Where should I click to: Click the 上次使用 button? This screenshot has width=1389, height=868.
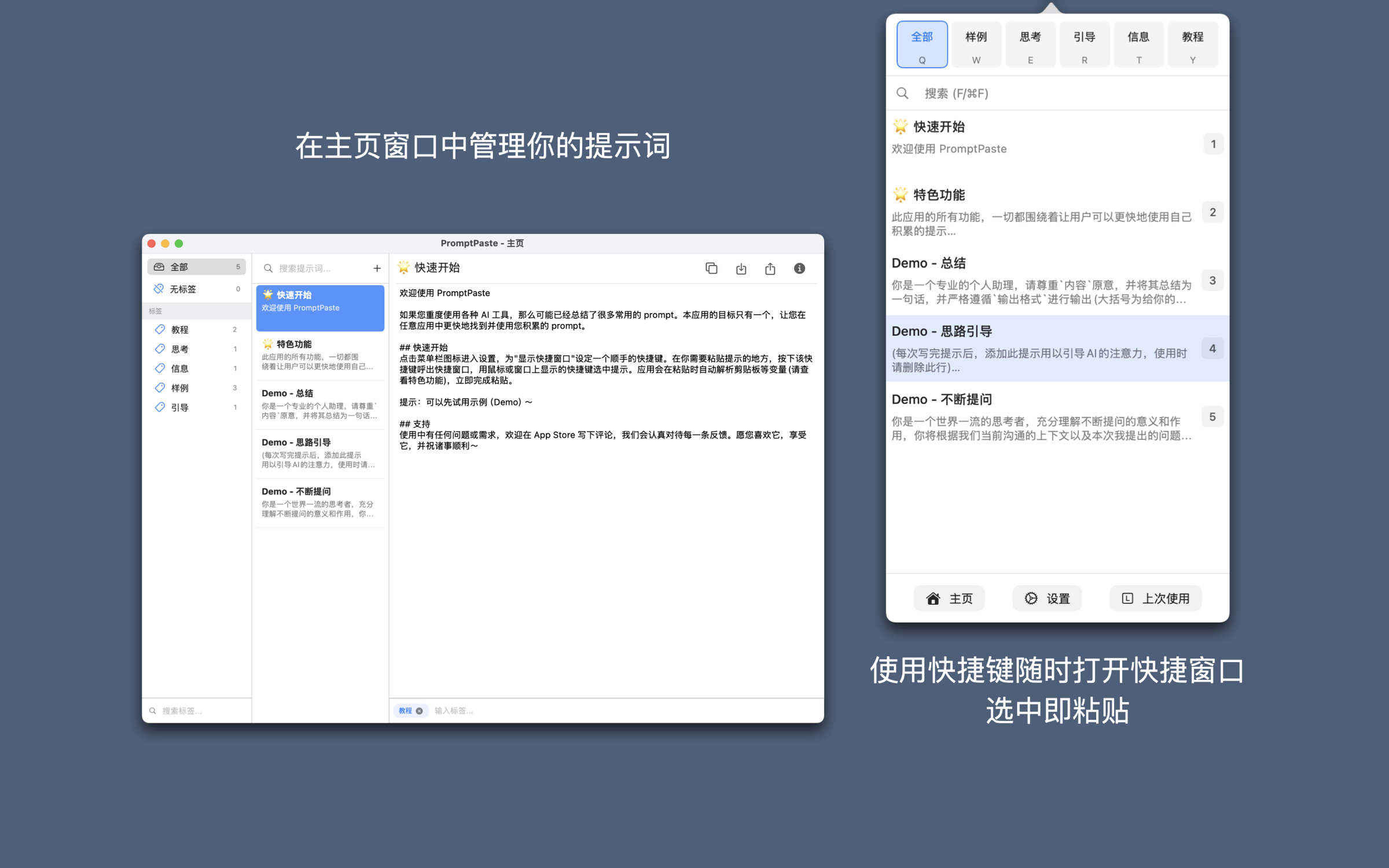1155,598
